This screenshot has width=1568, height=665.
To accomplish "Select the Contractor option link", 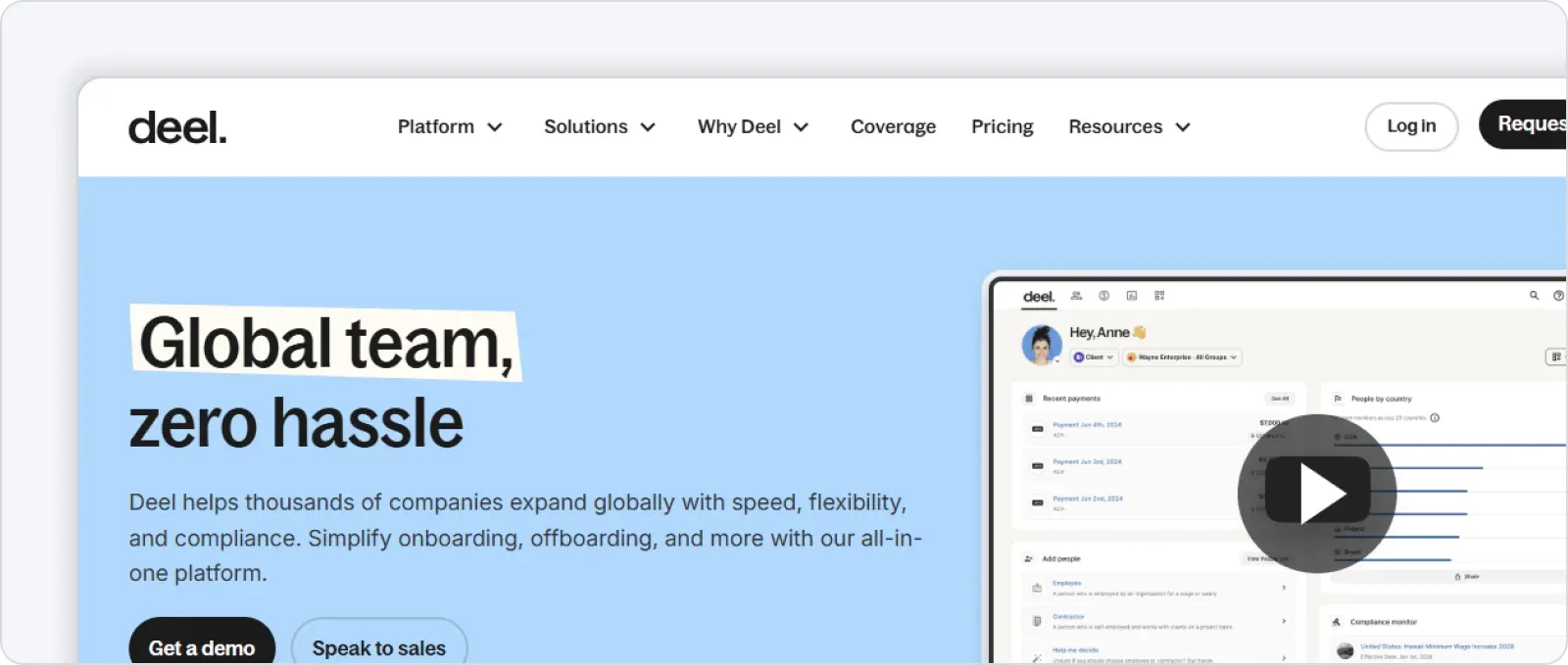I will [1068, 617].
